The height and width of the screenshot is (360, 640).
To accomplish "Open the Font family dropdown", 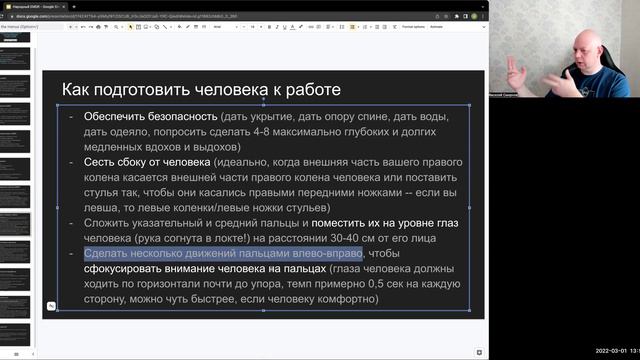I will (x=226, y=27).
